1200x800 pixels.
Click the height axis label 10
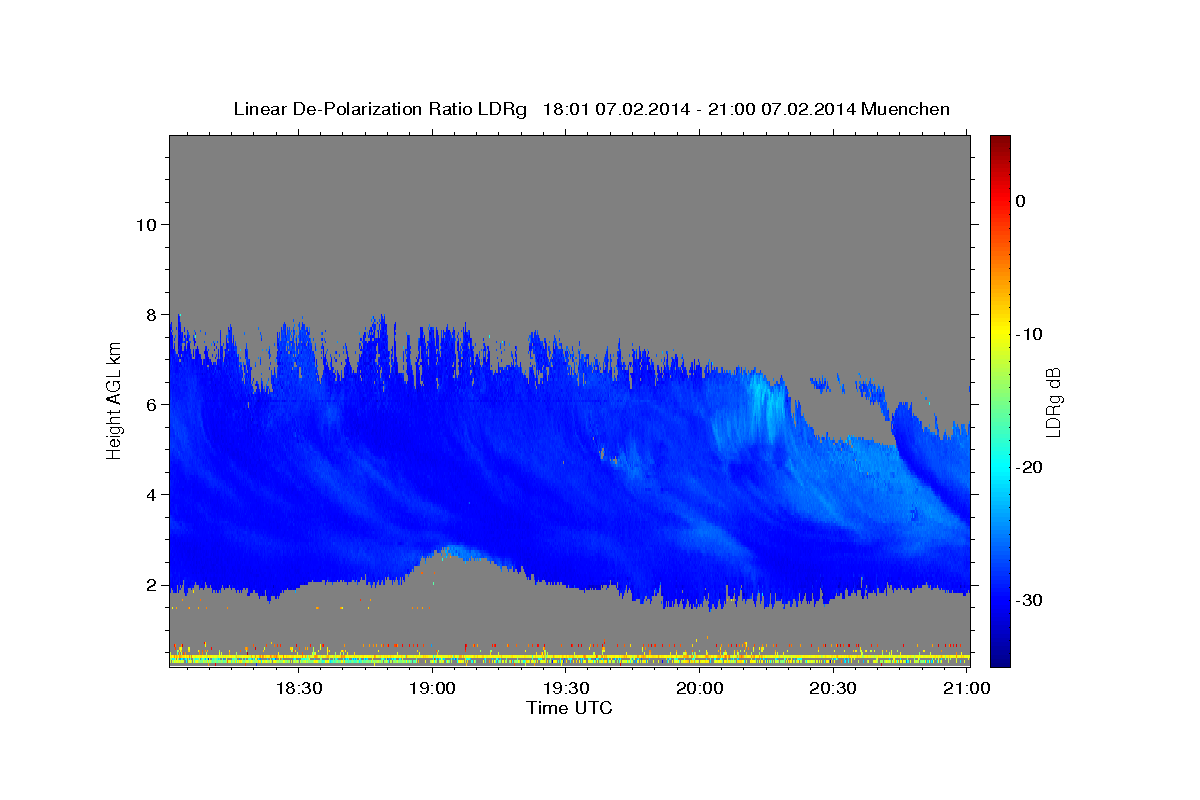coord(146,224)
